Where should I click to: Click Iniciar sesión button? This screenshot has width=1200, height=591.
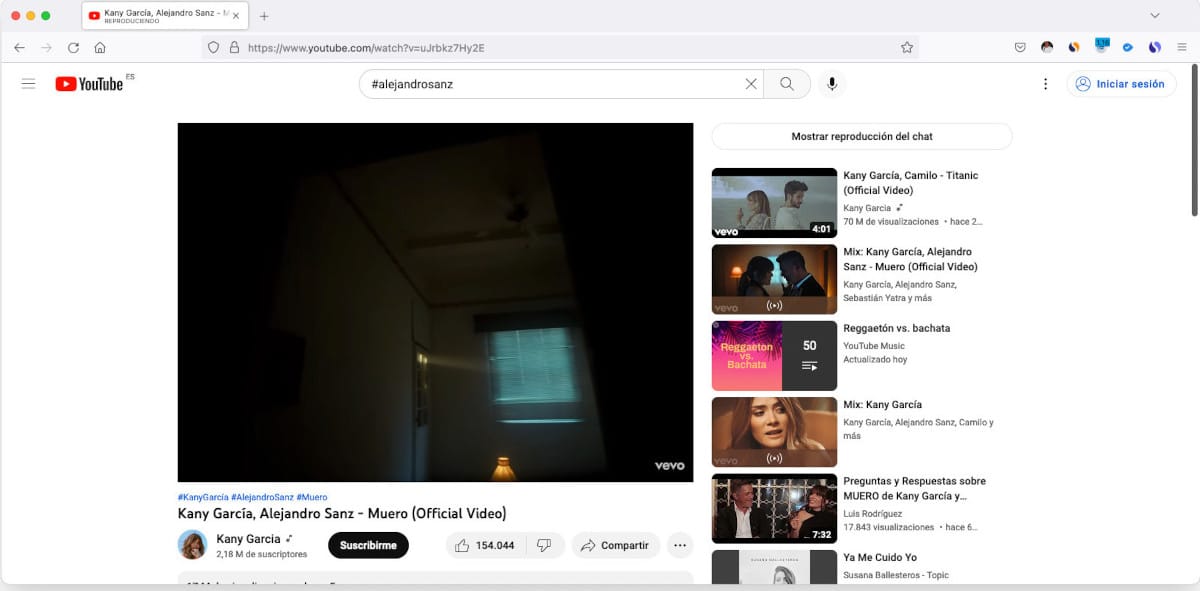(1120, 84)
